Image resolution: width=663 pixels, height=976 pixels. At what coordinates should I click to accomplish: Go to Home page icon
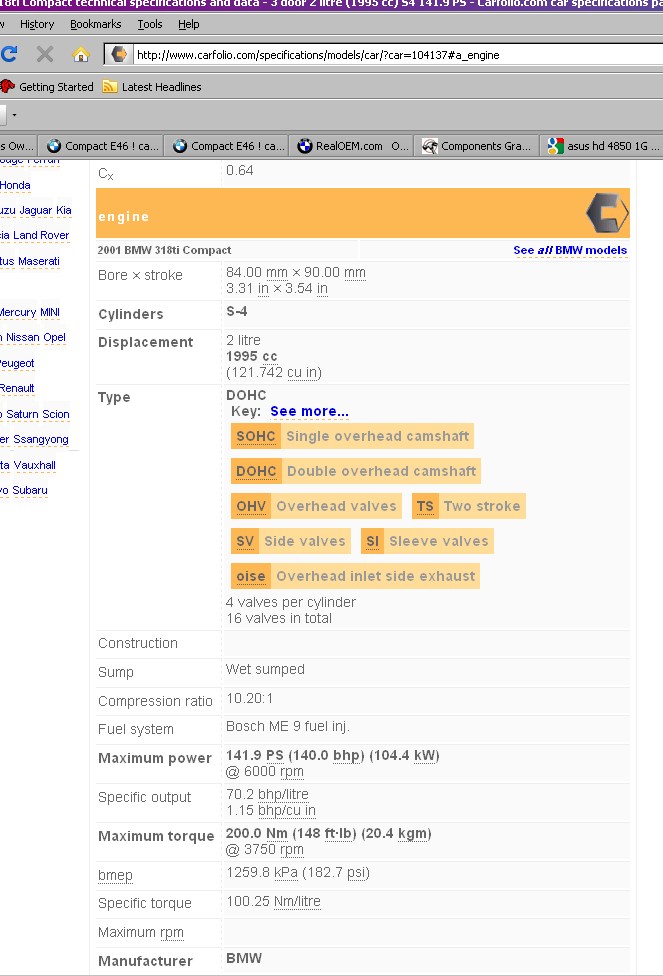[81, 54]
